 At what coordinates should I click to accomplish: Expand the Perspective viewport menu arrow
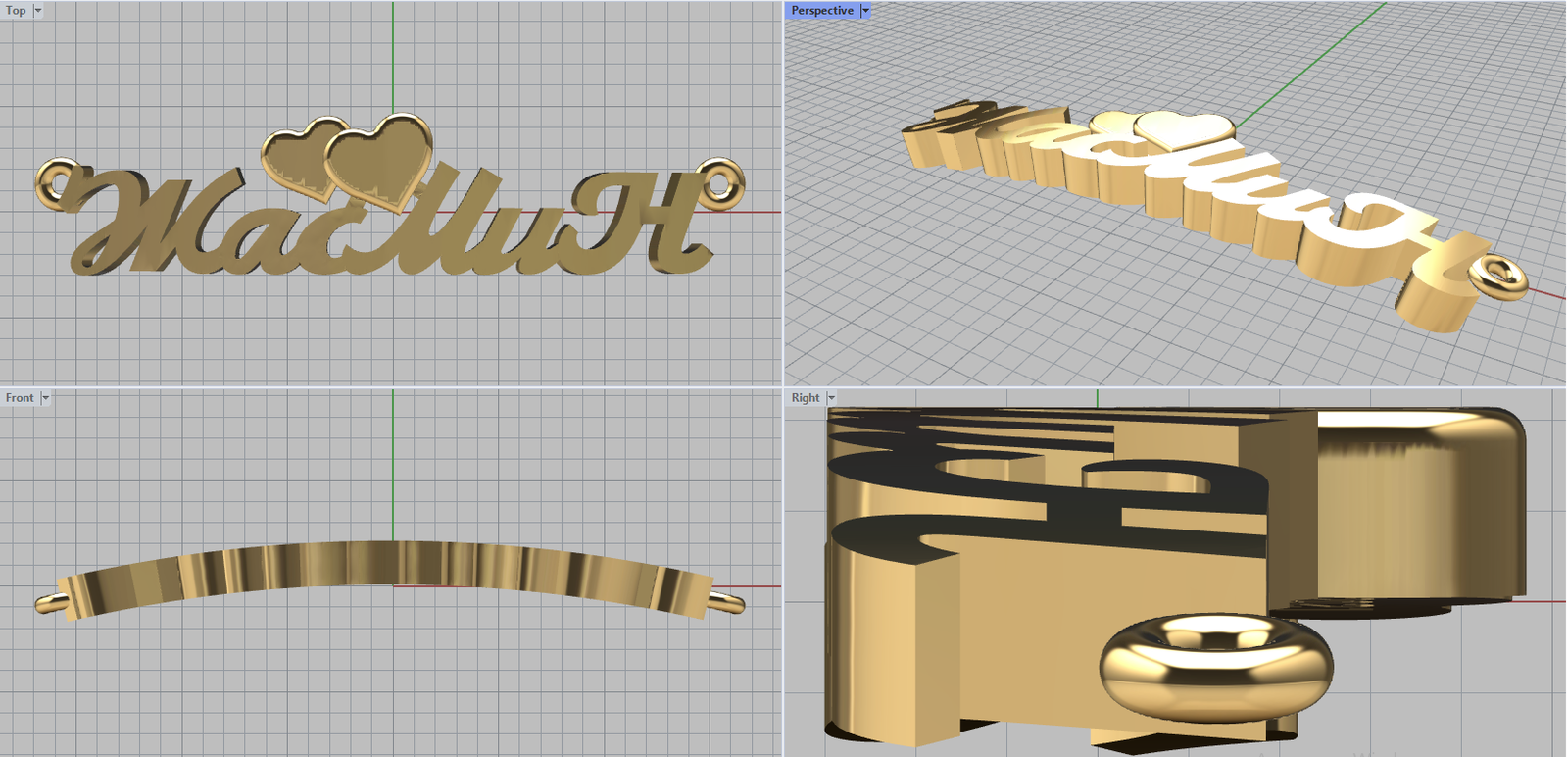(x=865, y=11)
